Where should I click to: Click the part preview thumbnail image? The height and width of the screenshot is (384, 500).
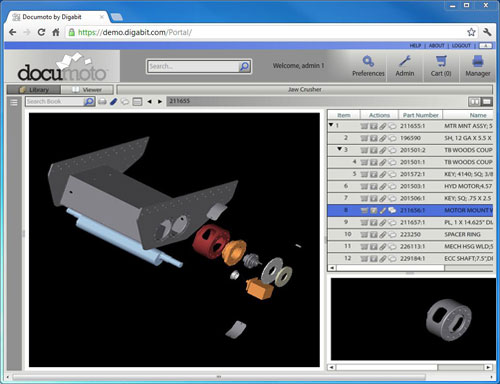pyautogui.click(x=449, y=319)
